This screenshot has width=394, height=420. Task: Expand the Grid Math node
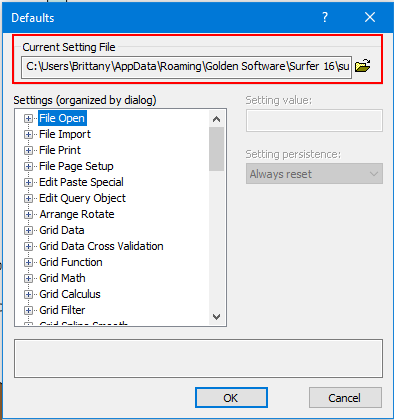click(28, 278)
